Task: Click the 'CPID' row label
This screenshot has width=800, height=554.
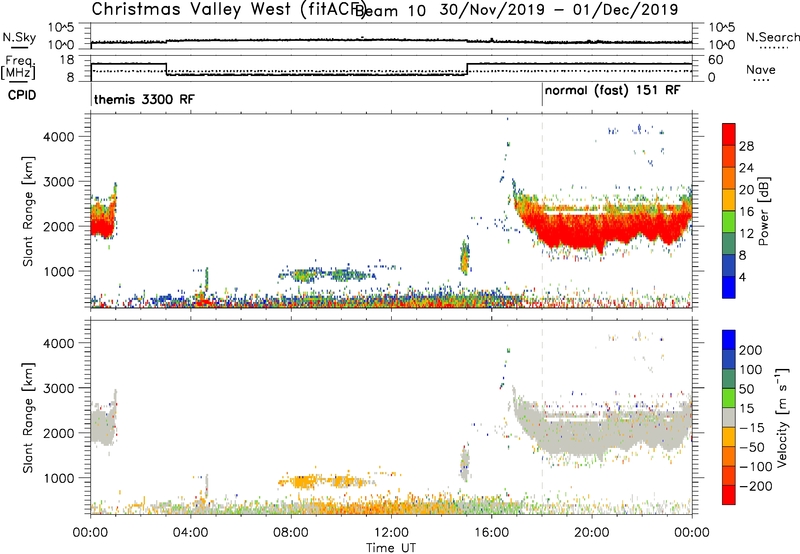Action: (x=22, y=95)
